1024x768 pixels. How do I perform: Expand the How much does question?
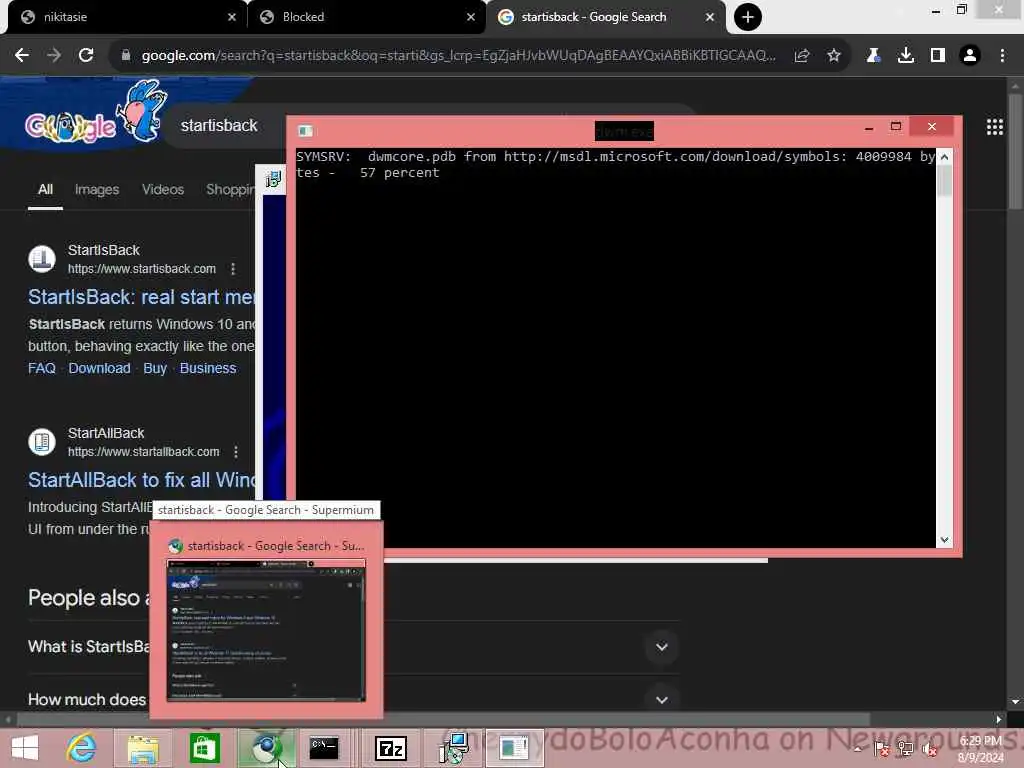click(662, 700)
